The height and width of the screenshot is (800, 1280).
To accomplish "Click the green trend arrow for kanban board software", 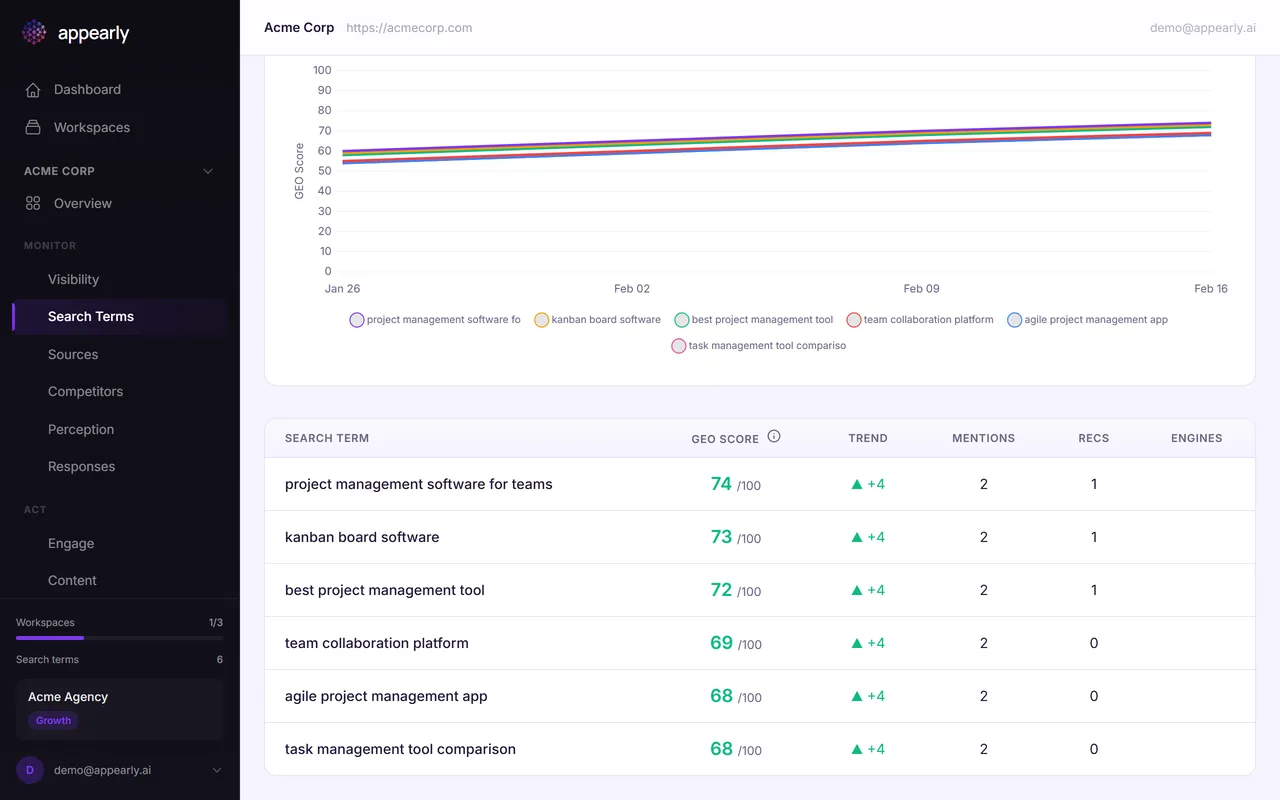I will [857, 537].
